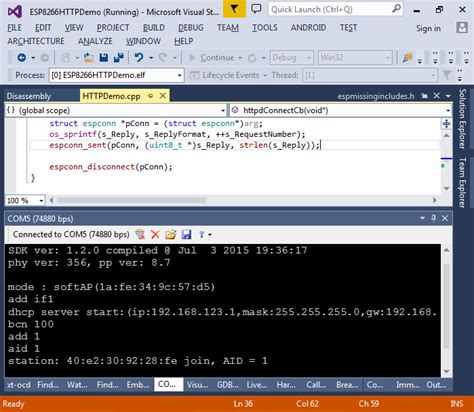
Task: Click the Continue debug button
Action: click(x=212, y=58)
